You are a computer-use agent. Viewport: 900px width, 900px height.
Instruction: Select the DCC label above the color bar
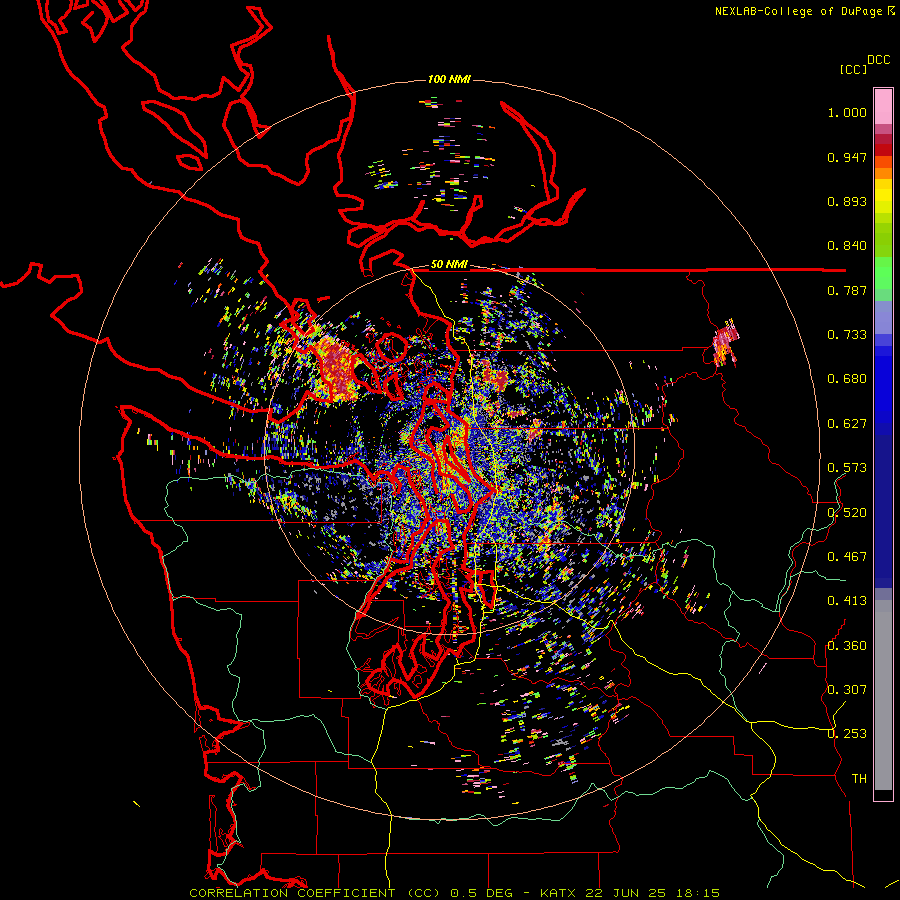click(879, 60)
